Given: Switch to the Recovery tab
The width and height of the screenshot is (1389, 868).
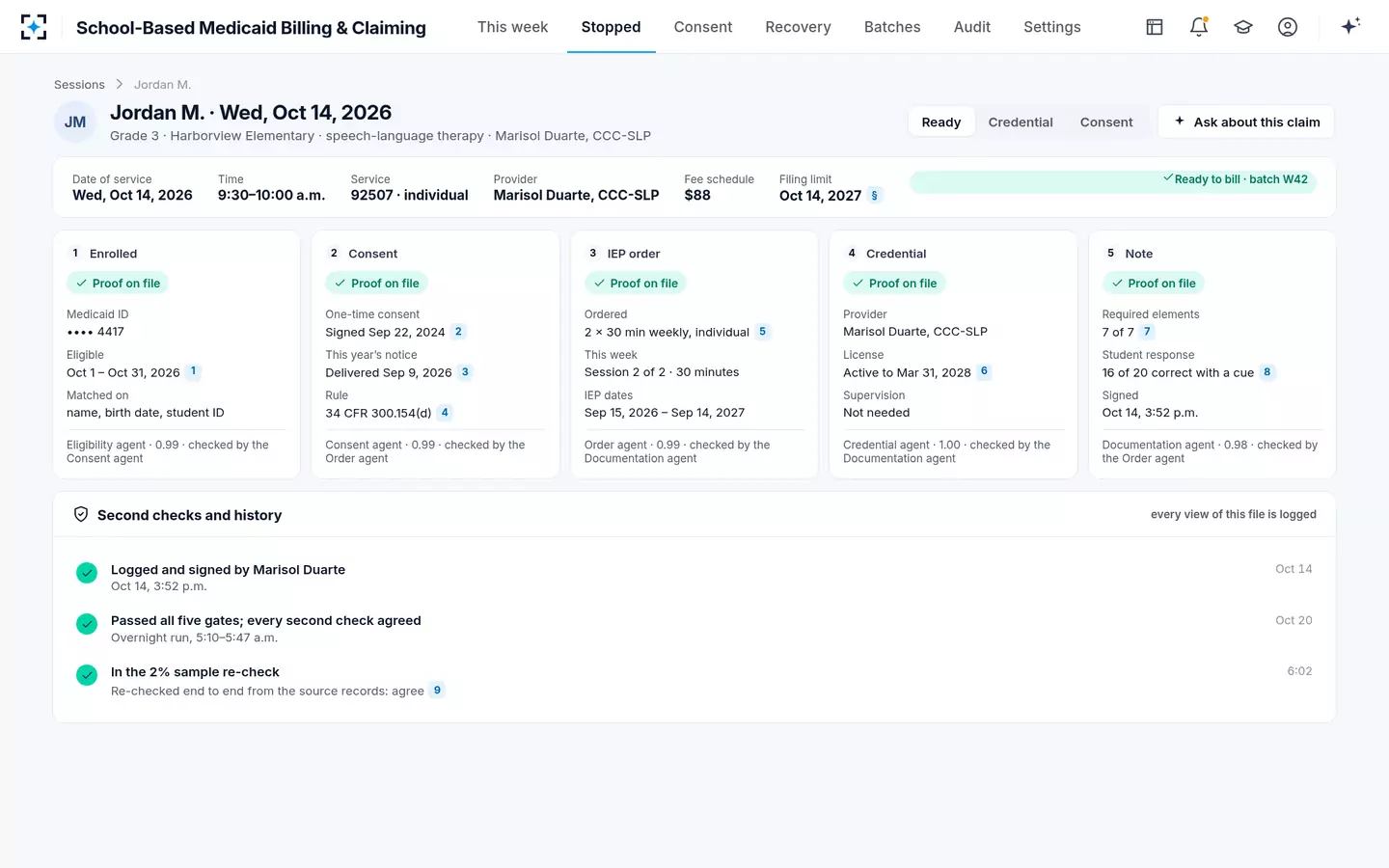Looking at the screenshot, I should pyautogui.click(x=798, y=27).
